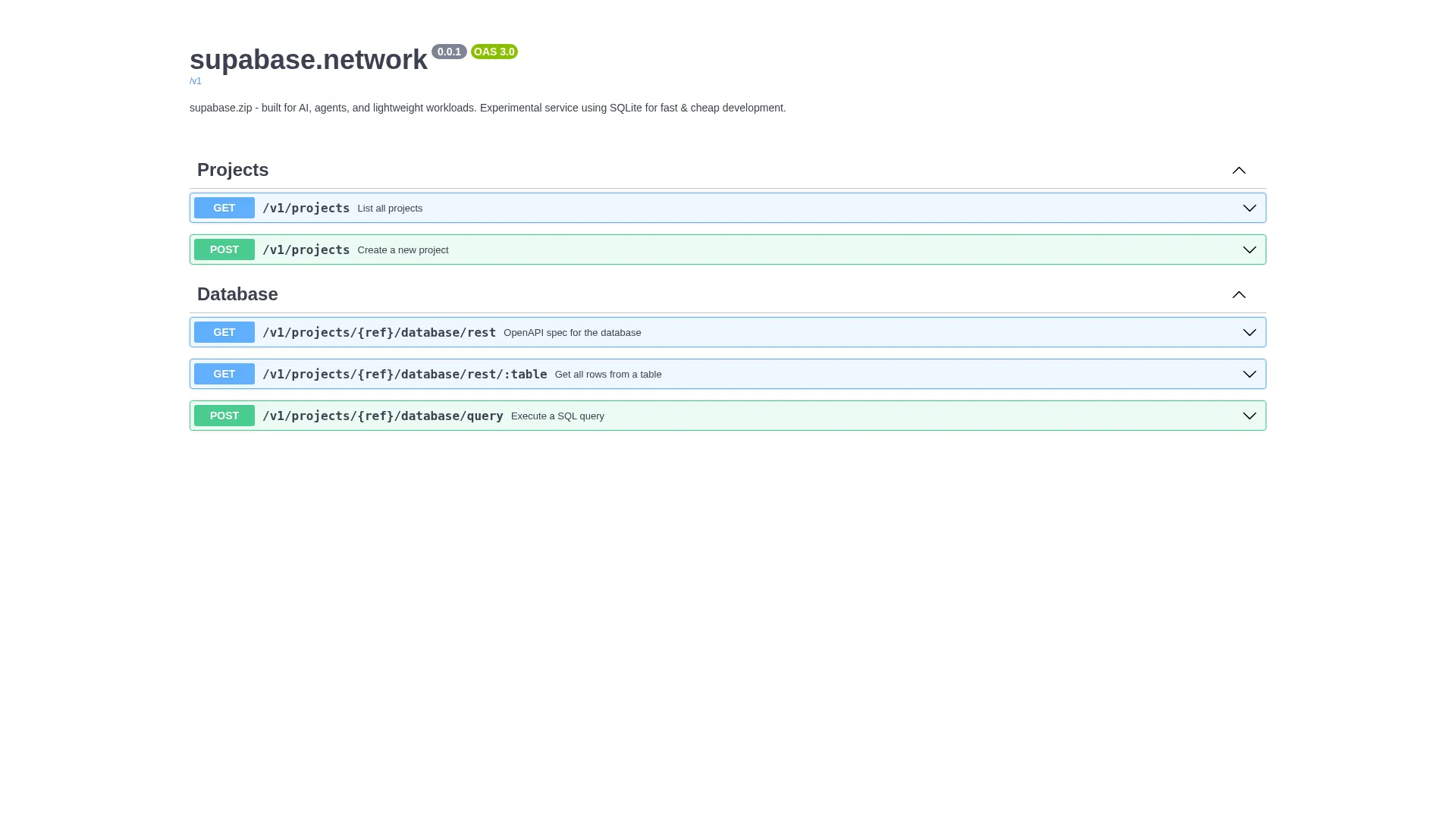Click POST badge for database/query endpoint
Viewport: 1456px width, 819px height.
[x=224, y=416]
